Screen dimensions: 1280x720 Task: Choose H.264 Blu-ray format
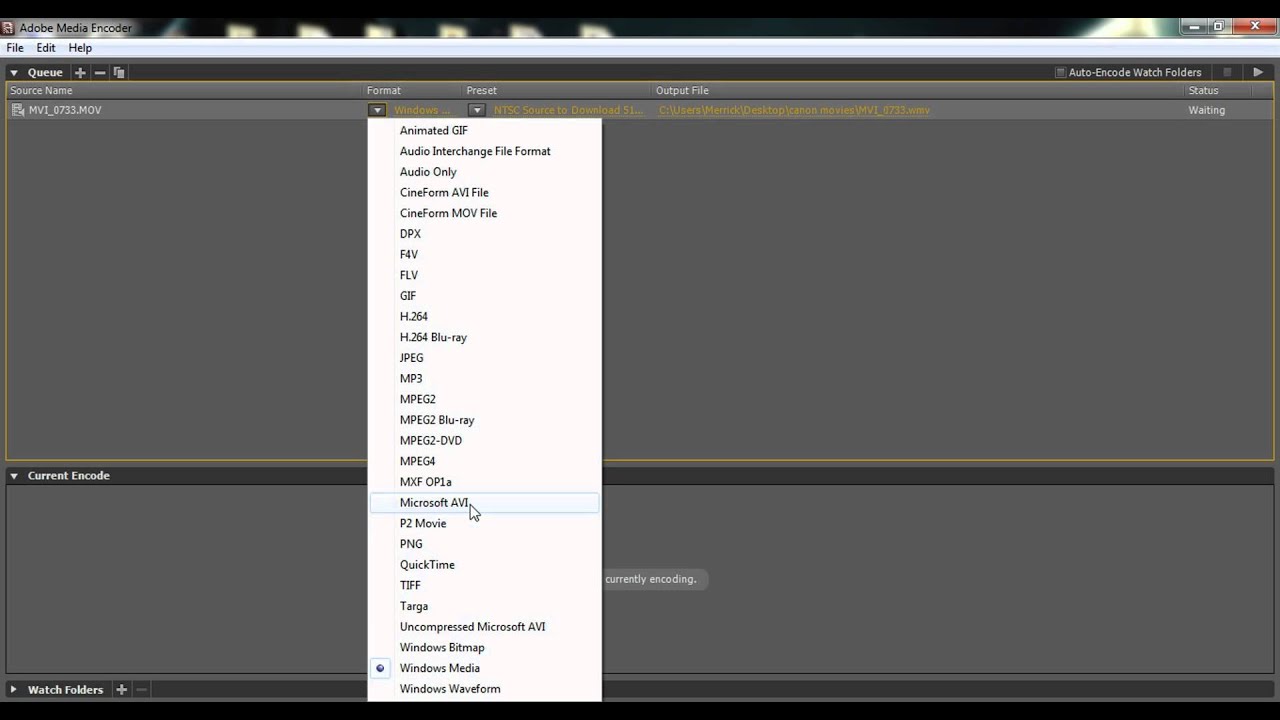coord(485,337)
